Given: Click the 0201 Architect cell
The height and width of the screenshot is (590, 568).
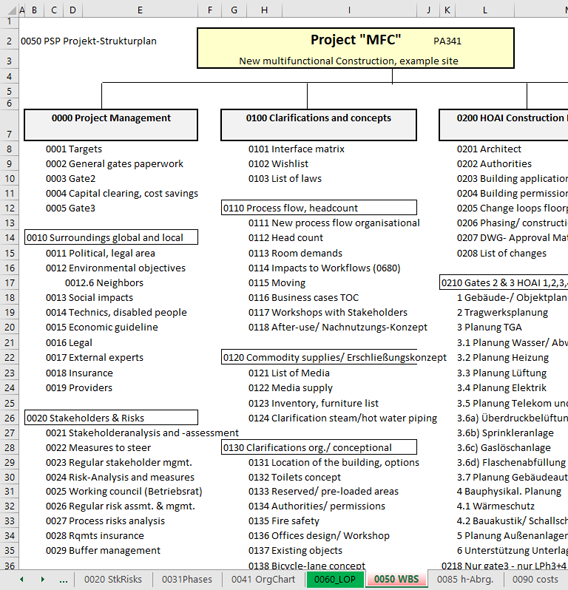Looking at the screenshot, I should pos(489,149).
